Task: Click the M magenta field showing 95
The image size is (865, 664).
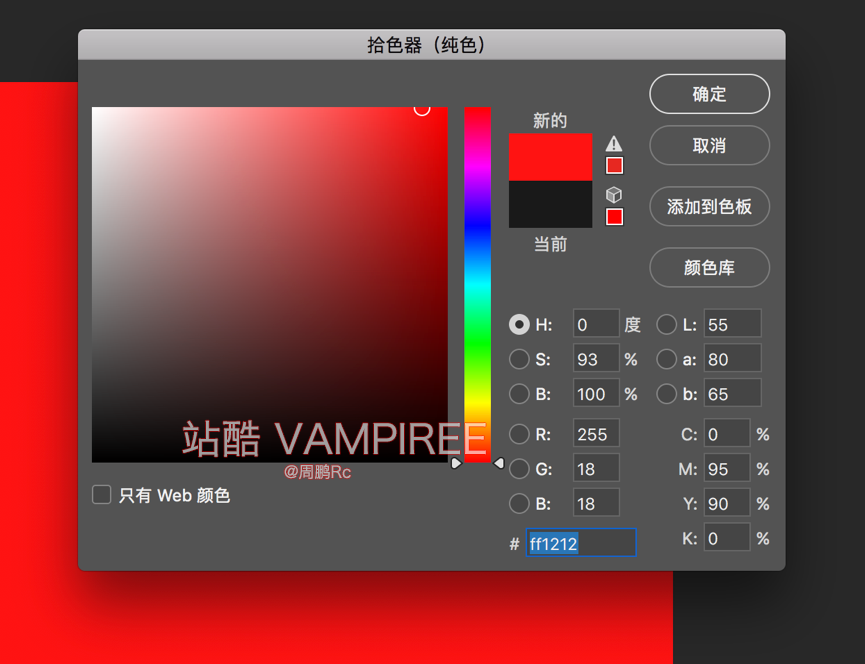Action: (727, 468)
